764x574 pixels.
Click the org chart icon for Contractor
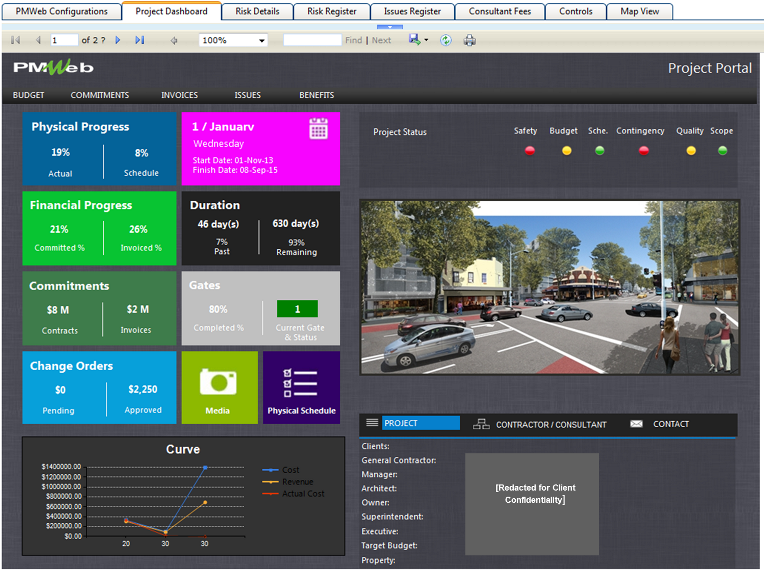click(x=481, y=424)
